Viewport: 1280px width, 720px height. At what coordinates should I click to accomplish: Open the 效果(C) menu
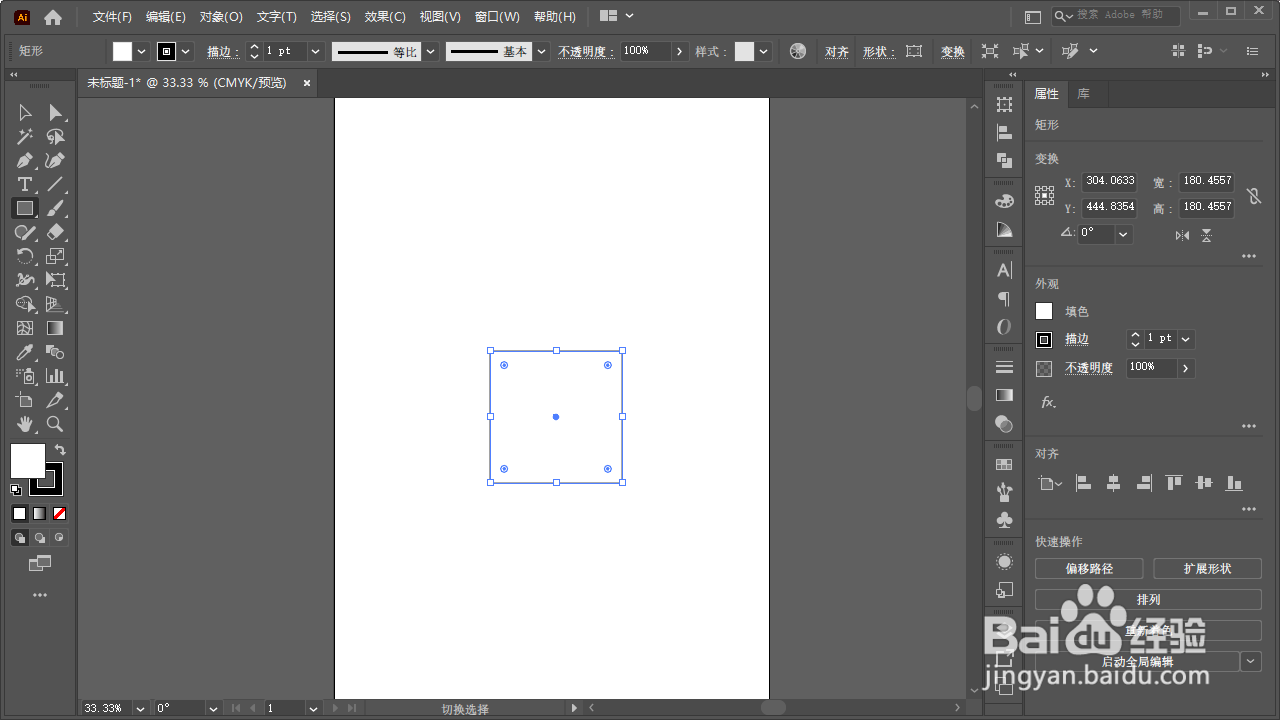[x=385, y=17]
